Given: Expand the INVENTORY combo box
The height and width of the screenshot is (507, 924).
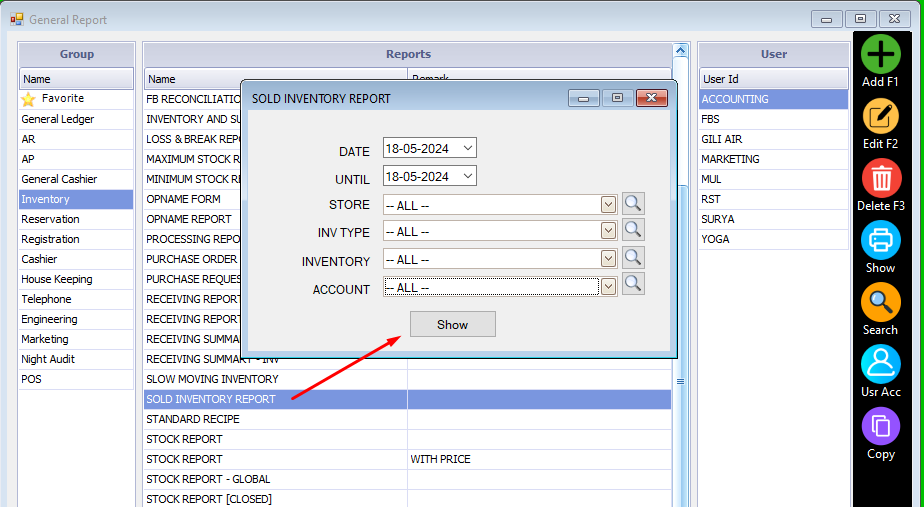Looking at the screenshot, I should [608, 259].
